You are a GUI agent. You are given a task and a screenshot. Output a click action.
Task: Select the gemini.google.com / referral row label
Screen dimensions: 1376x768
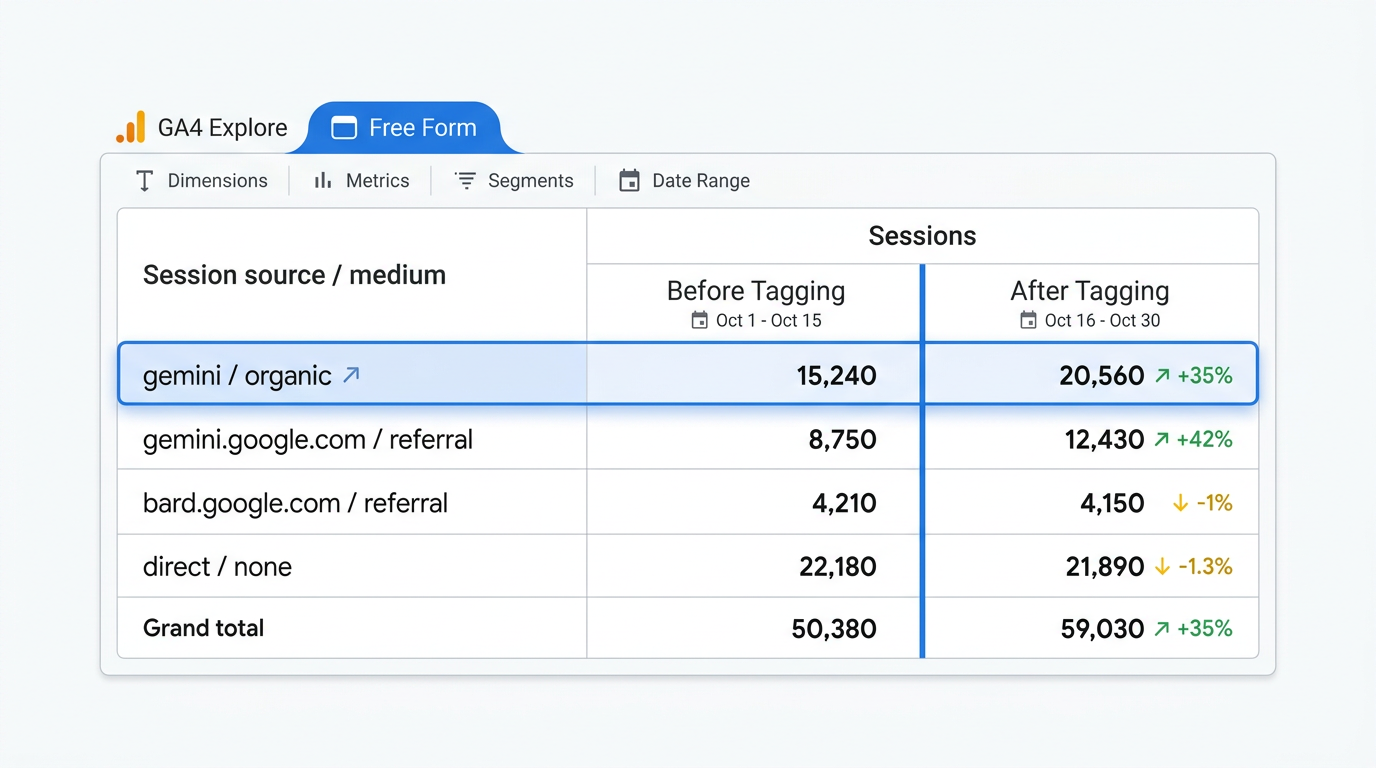(x=308, y=440)
